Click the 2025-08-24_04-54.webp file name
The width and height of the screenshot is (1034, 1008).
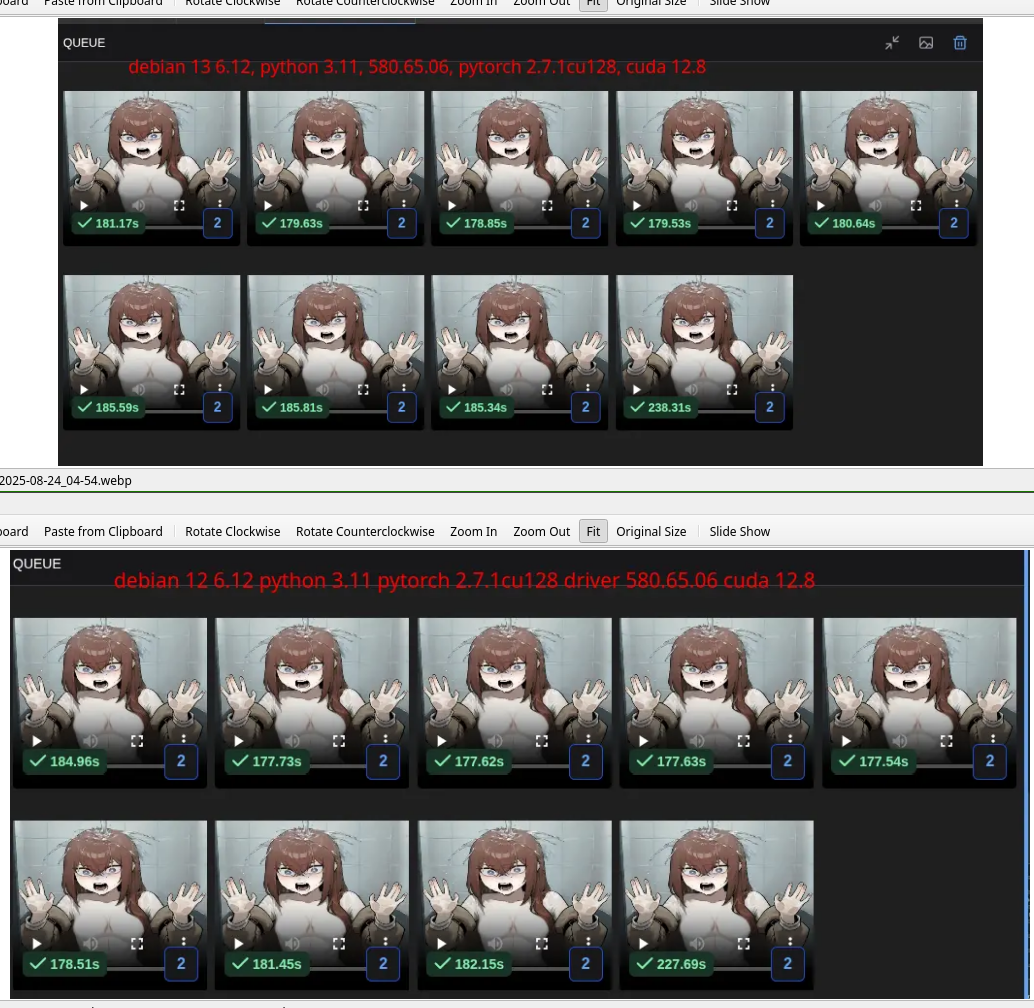66,481
